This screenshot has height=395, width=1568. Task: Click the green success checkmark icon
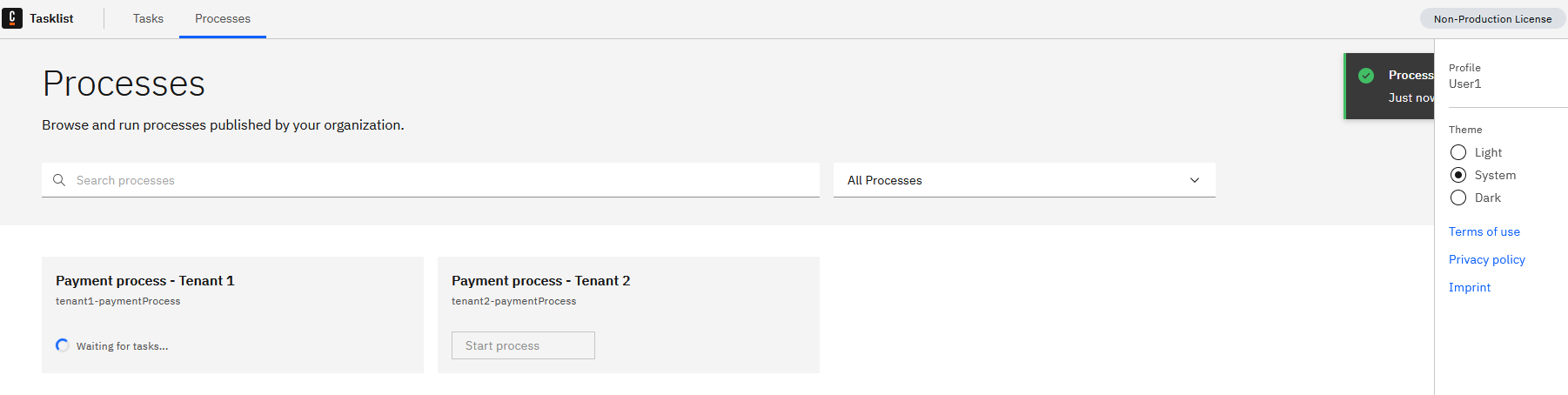(1366, 76)
